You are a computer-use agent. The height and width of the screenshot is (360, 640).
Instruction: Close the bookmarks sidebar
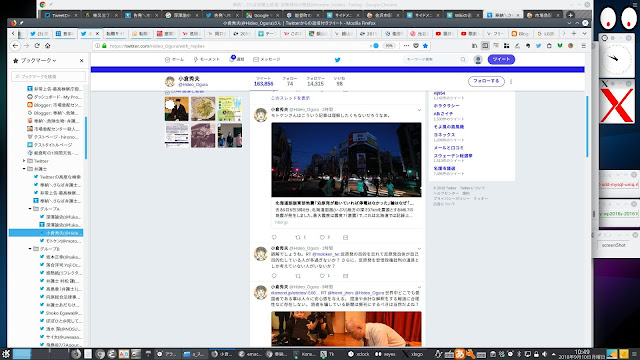(x=81, y=60)
